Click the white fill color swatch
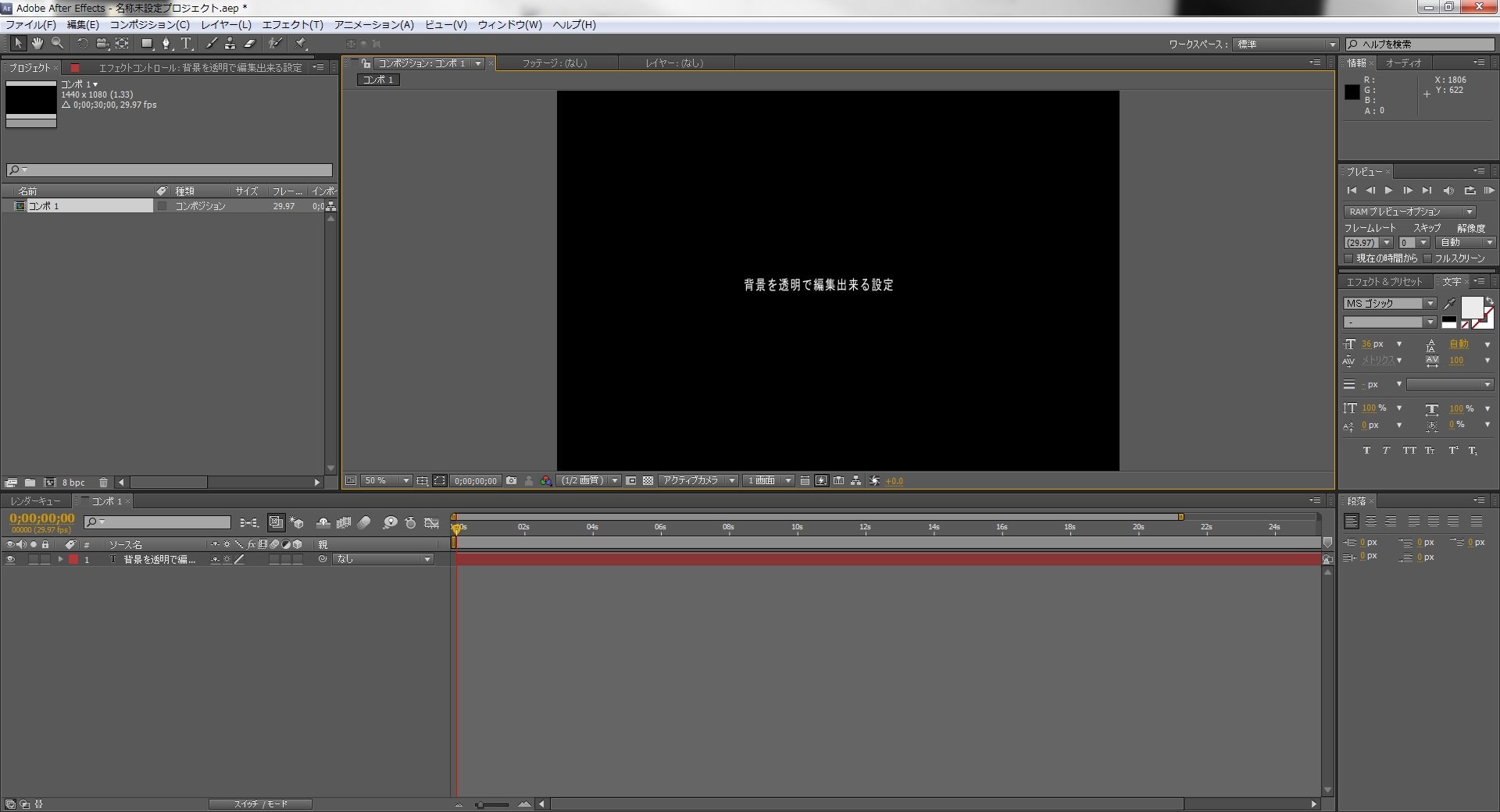The image size is (1500, 812). coord(1471,308)
